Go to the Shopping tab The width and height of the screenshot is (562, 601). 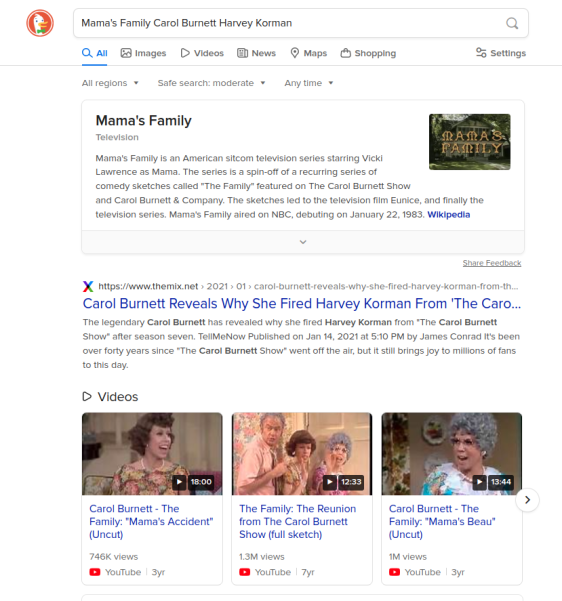[x=368, y=53]
